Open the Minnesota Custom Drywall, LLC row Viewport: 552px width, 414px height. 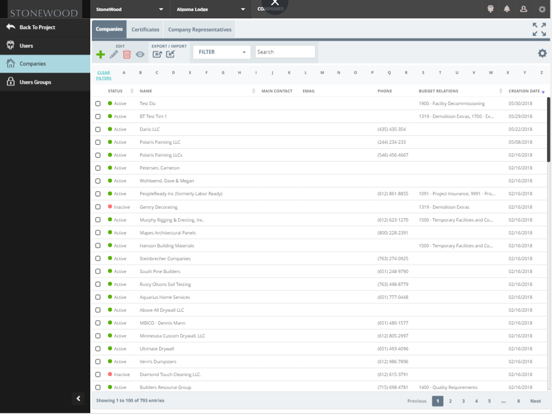click(x=320, y=336)
